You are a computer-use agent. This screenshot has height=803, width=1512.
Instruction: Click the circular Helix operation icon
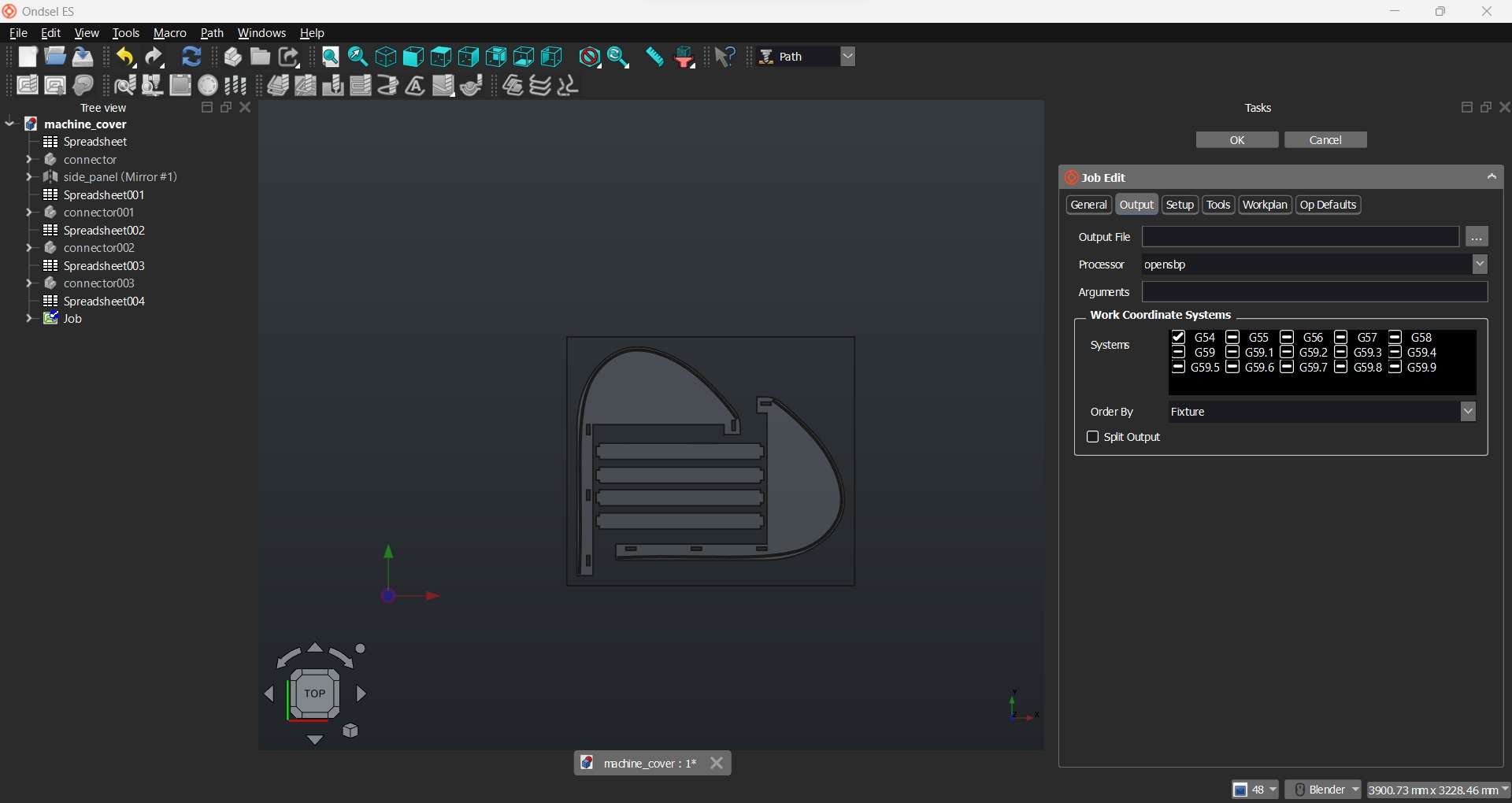[387, 85]
